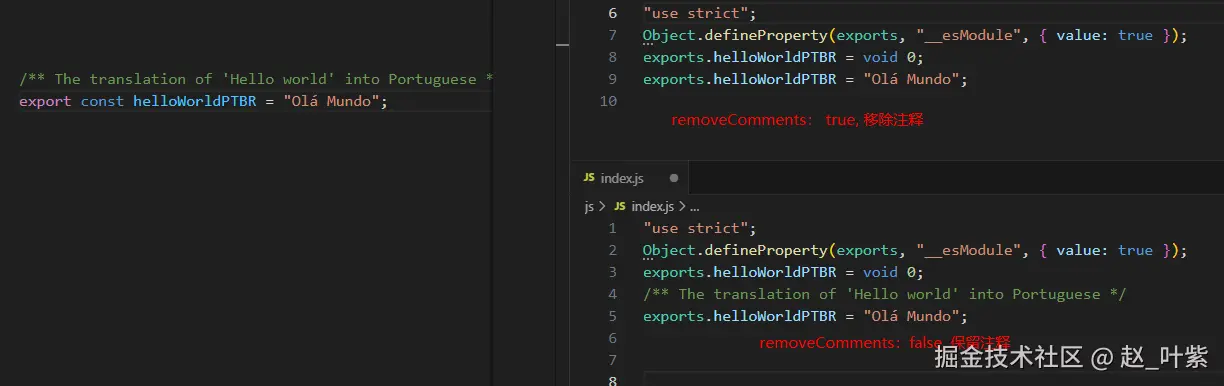The height and width of the screenshot is (386, 1224).
Task: Click 'value: true' on line 7 of the upper editor
Action: pyautogui.click(x=1104, y=35)
